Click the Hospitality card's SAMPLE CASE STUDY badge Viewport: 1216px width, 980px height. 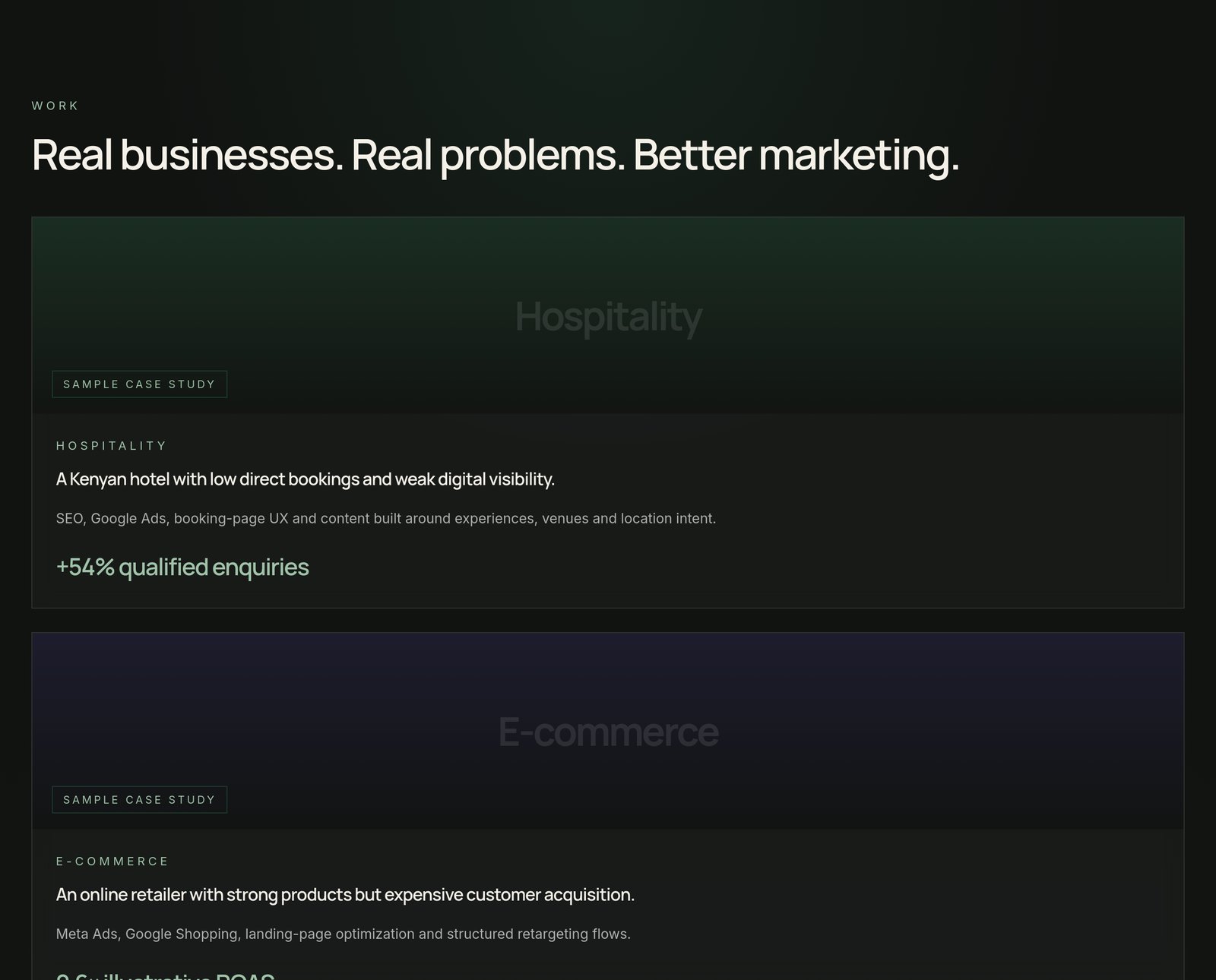tap(140, 384)
